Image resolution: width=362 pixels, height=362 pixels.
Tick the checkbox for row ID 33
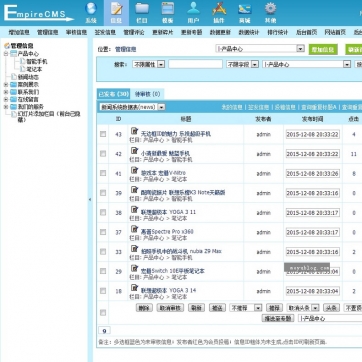(x=103, y=252)
